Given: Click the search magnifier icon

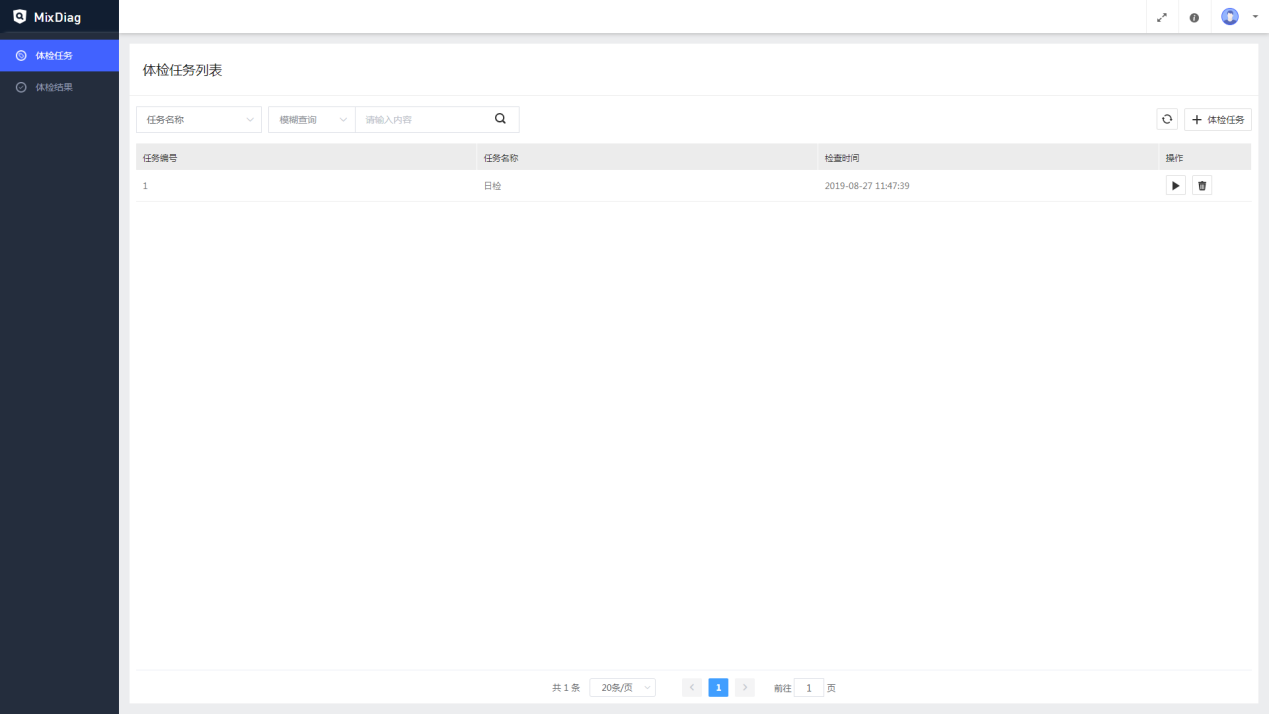Looking at the screenshot, I should tap(500, 119).
